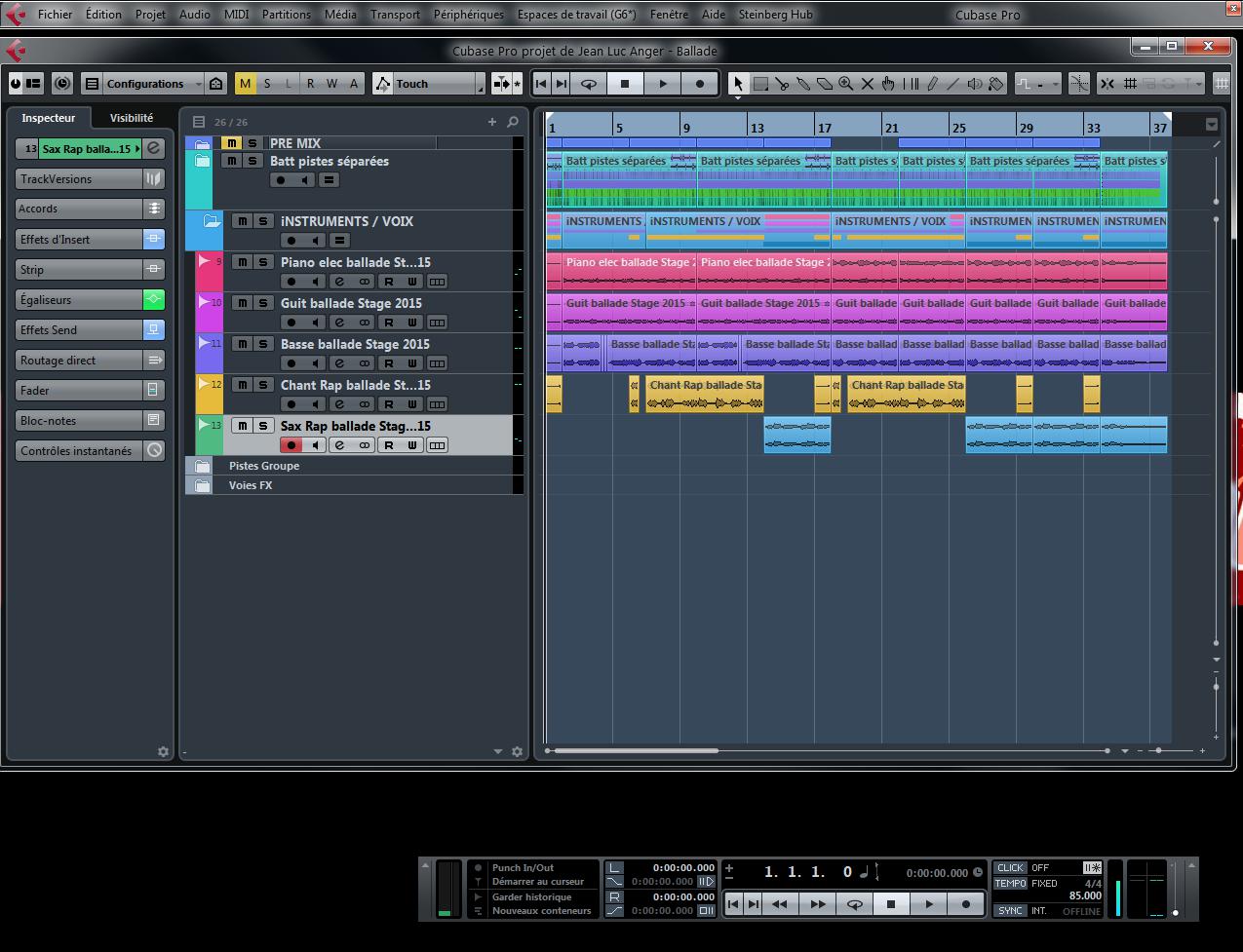Open the Effets d'Insert inspector section
Image resolution: width=1243 pixels, height=952 pixels.
pos(90,240)
